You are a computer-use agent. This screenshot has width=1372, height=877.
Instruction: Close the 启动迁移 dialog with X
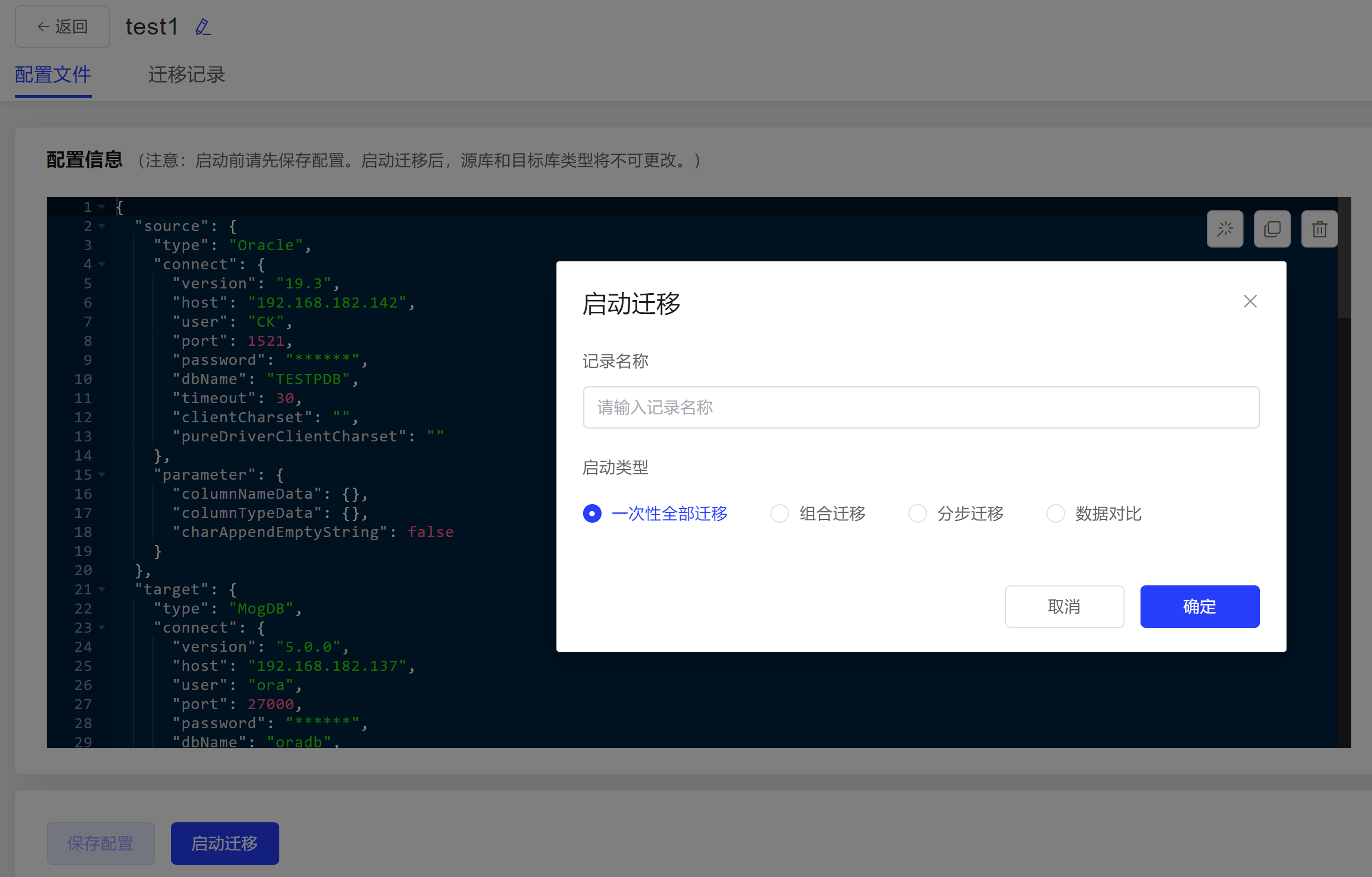1249,301
